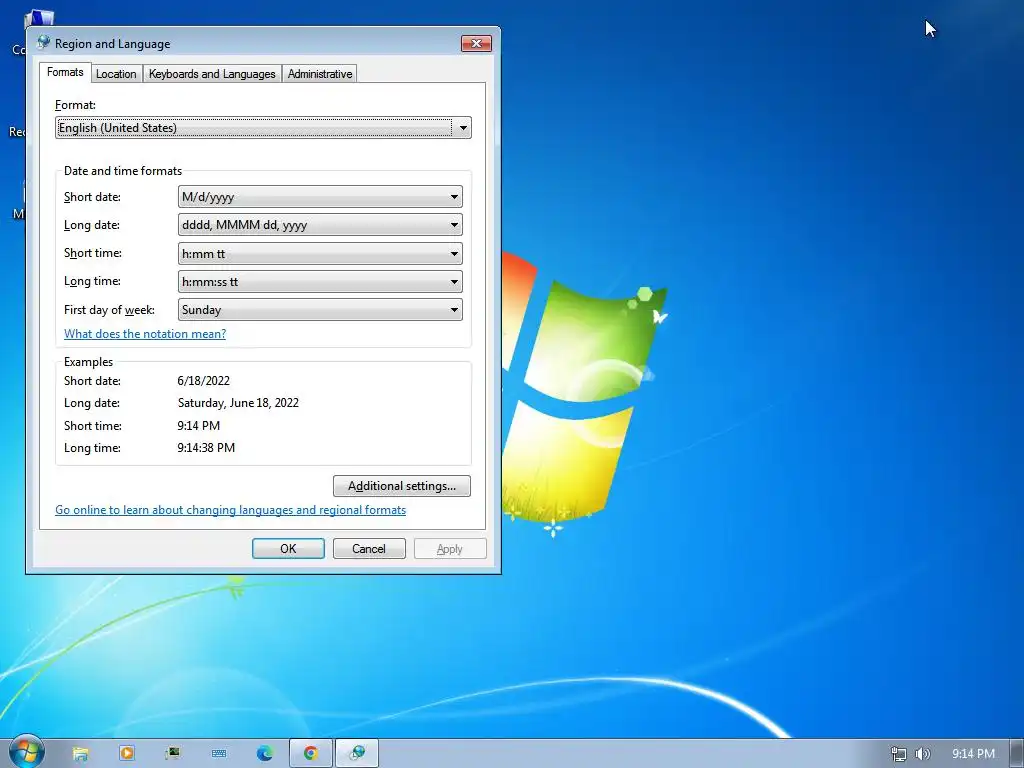Launch Windows Media Player from taskbar
The image size is (1024, 768).
[x=127, y=754]
